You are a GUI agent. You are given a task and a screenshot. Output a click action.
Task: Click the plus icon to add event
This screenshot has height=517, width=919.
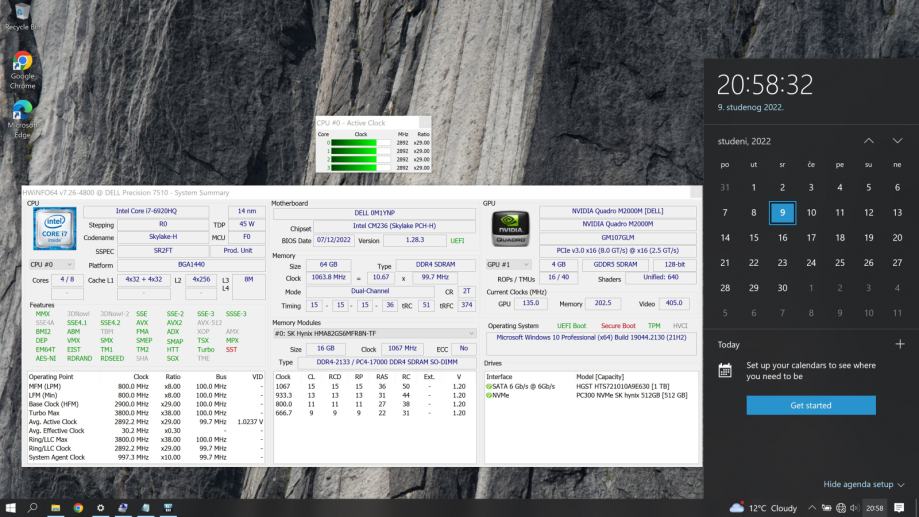tap(899, 344)
